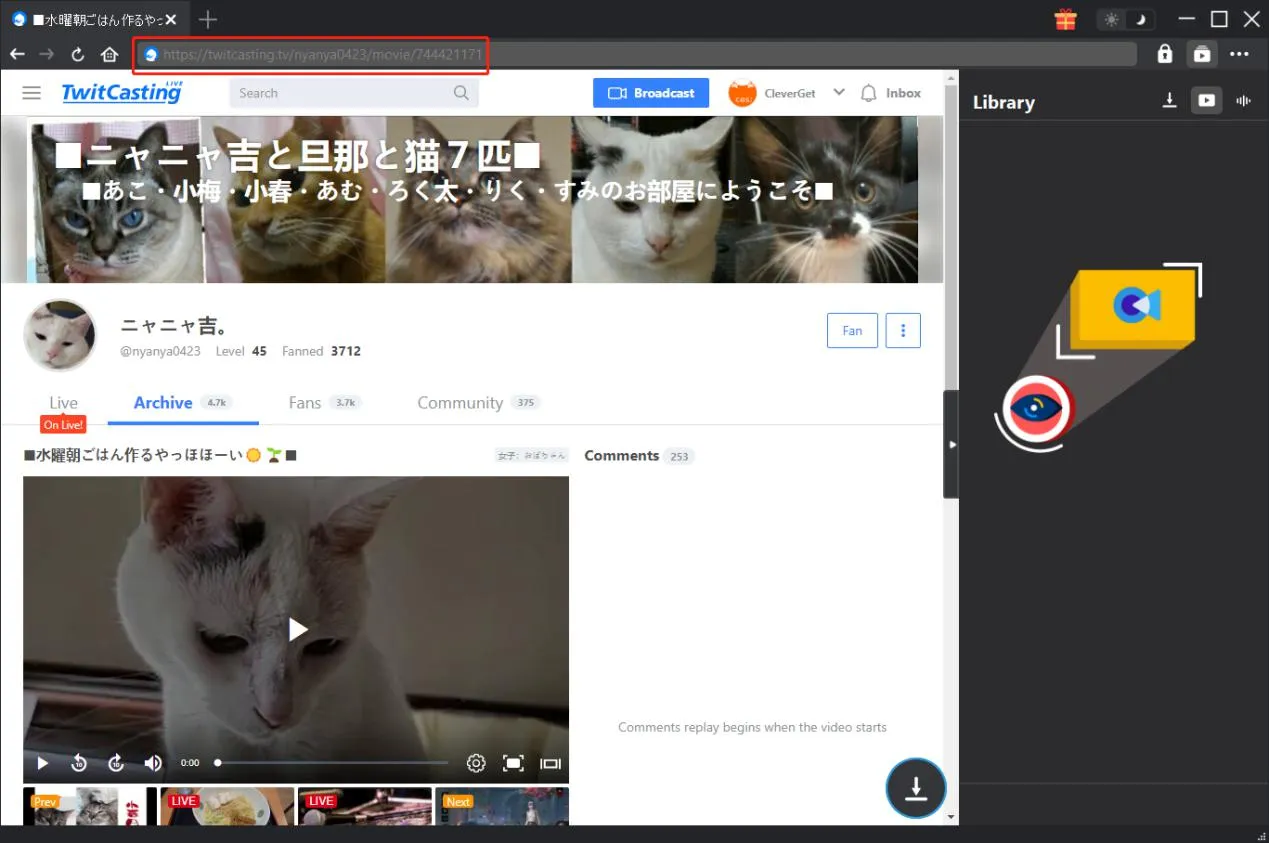Click the gift box icon in title bar
Image resolution: width=1269 pixels, height=843 pixels.
coord(1065,19)
